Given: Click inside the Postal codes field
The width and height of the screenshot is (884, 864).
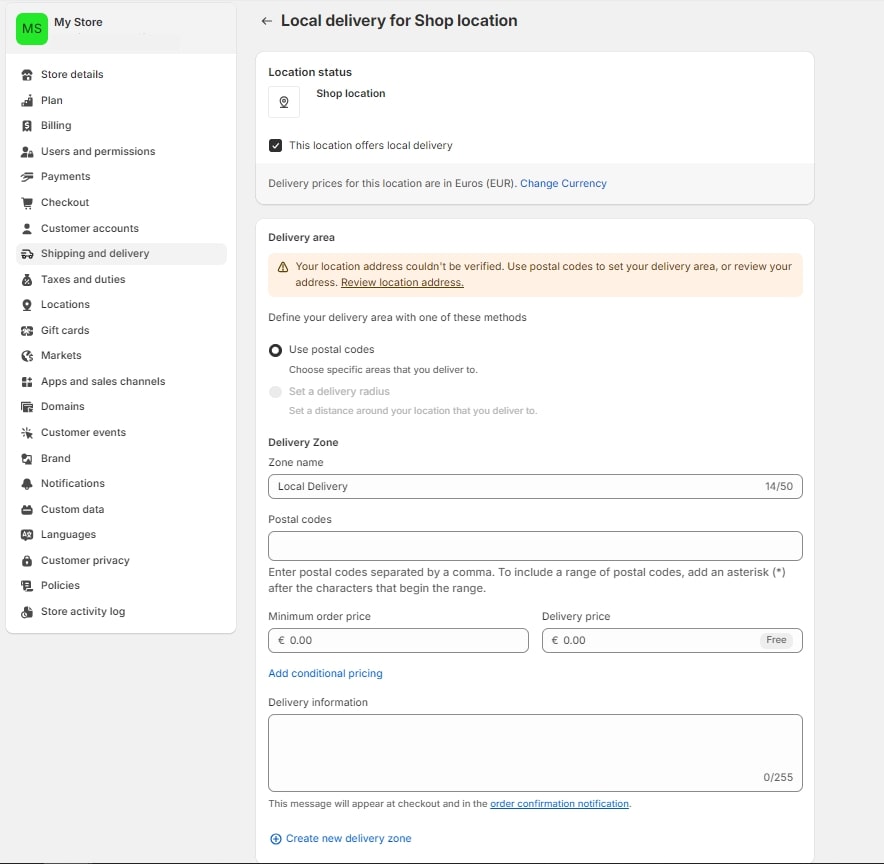Looking at the screenshot, I should (x=535, y=546).
